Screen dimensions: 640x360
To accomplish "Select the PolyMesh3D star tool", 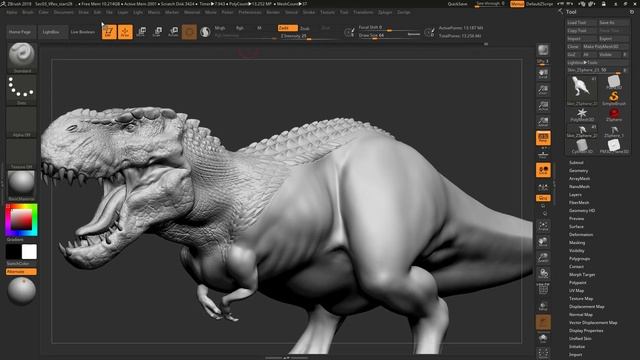I will pos(582,114).
